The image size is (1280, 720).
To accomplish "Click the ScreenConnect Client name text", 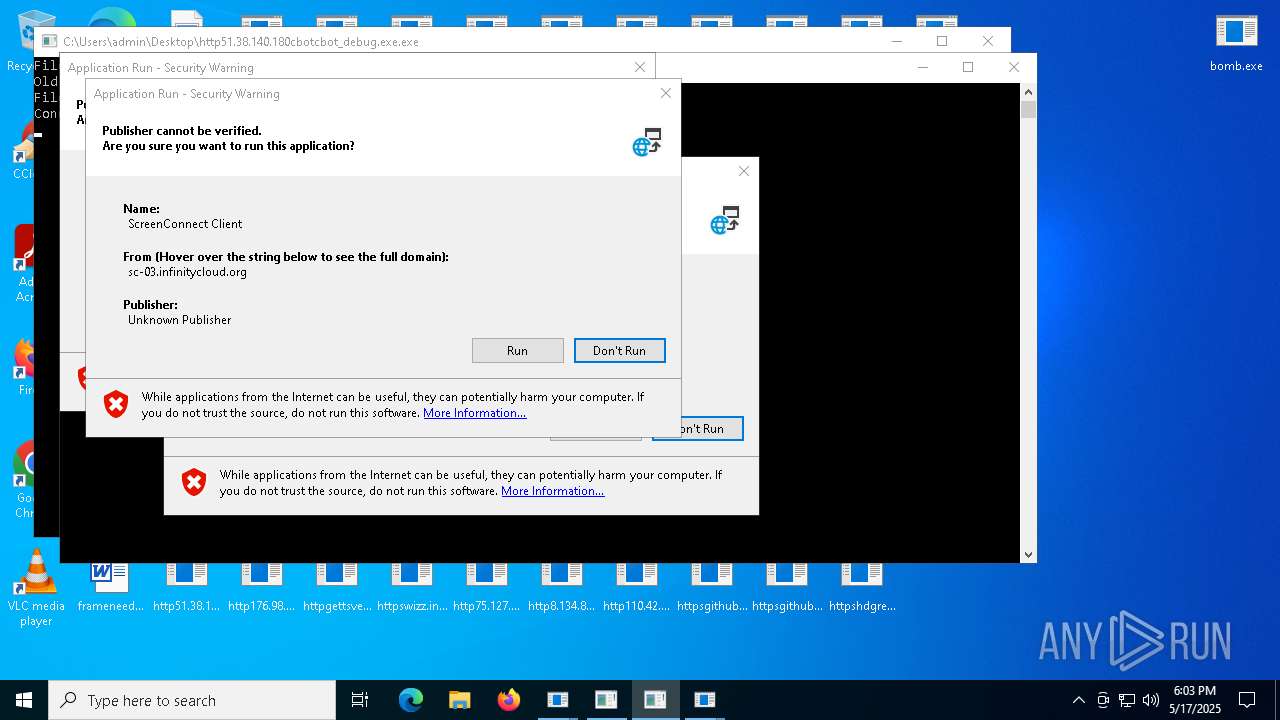I will pyautogui.click(x=185, y=224).
